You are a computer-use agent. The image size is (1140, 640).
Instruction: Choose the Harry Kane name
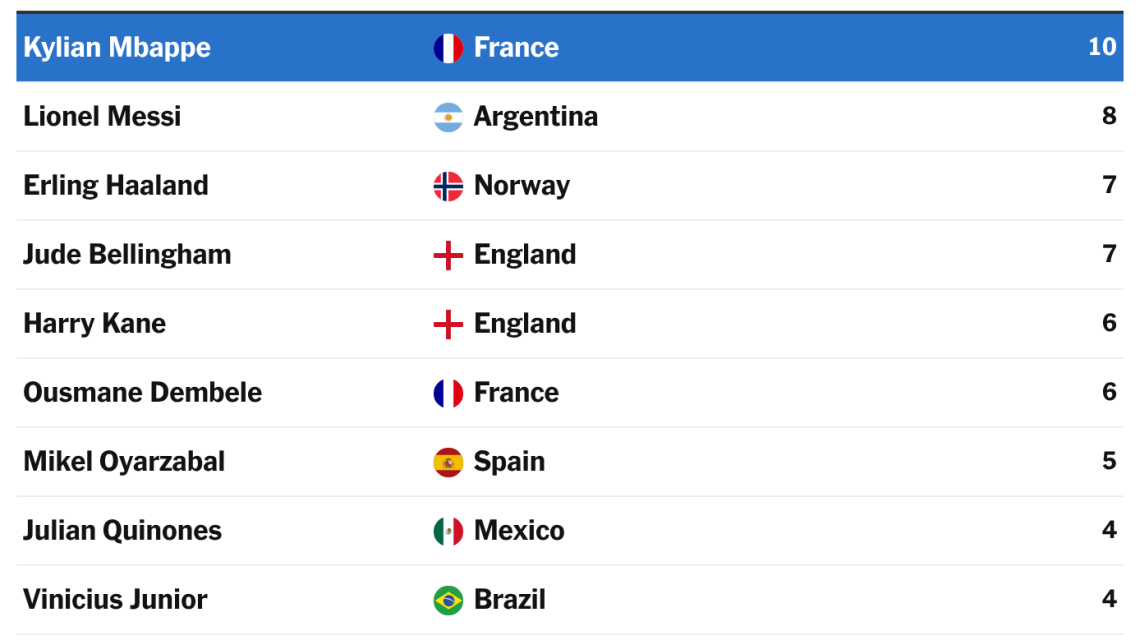95,324
